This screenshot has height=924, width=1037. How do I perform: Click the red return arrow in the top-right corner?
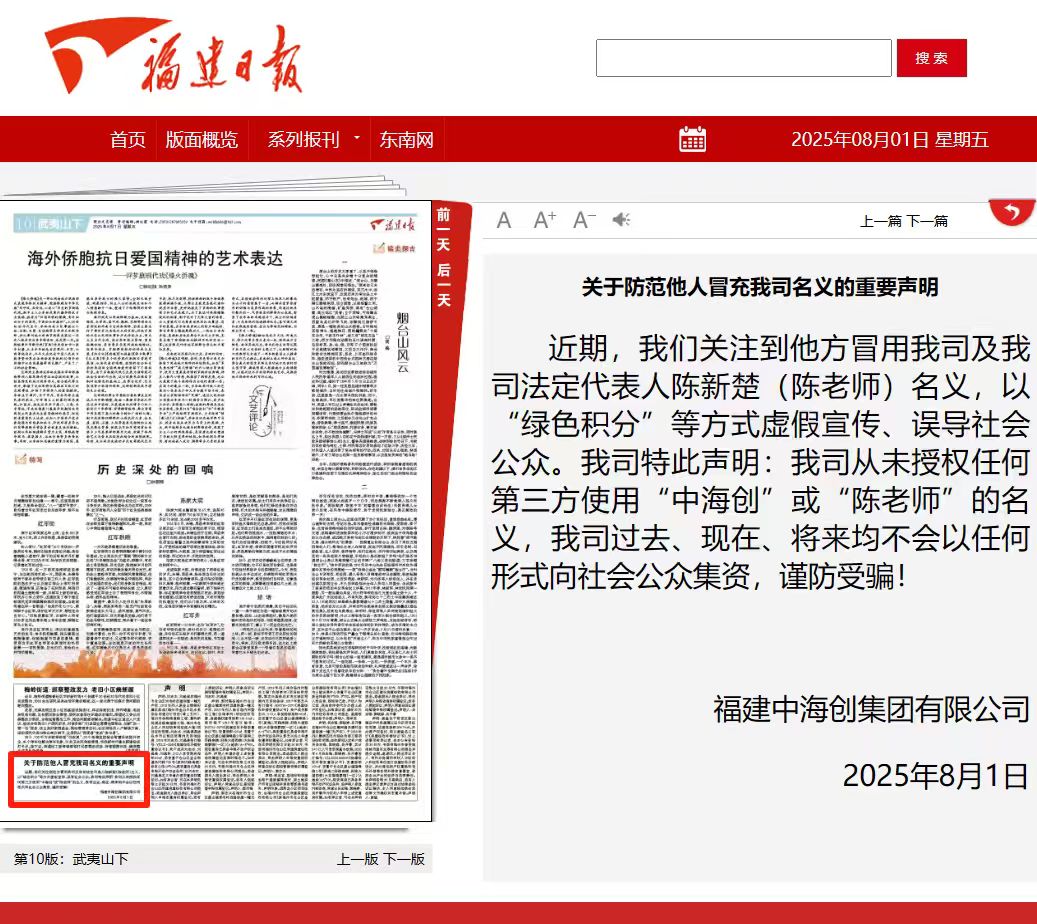point(1011,213)
